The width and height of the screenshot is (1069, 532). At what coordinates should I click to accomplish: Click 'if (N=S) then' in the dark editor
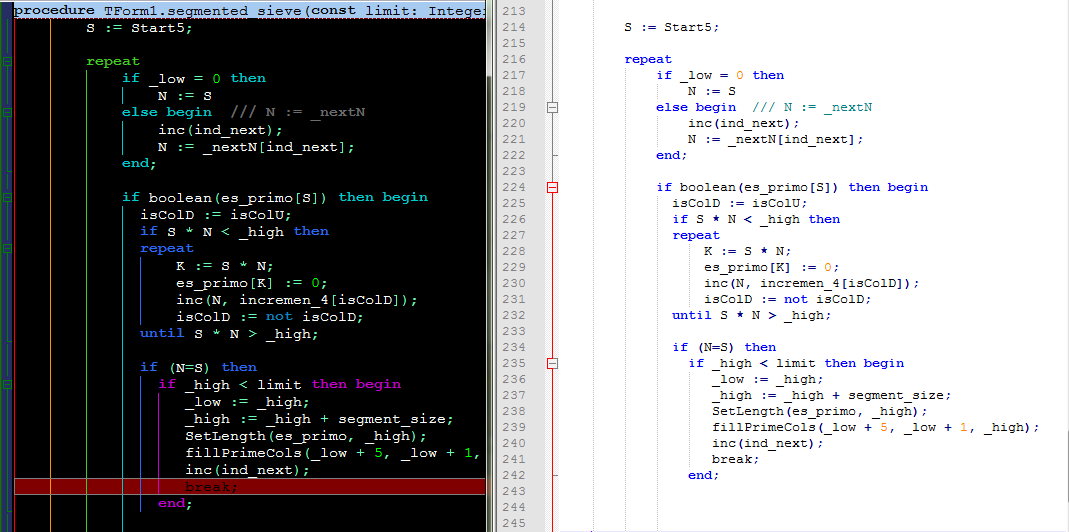pos(198,368)
